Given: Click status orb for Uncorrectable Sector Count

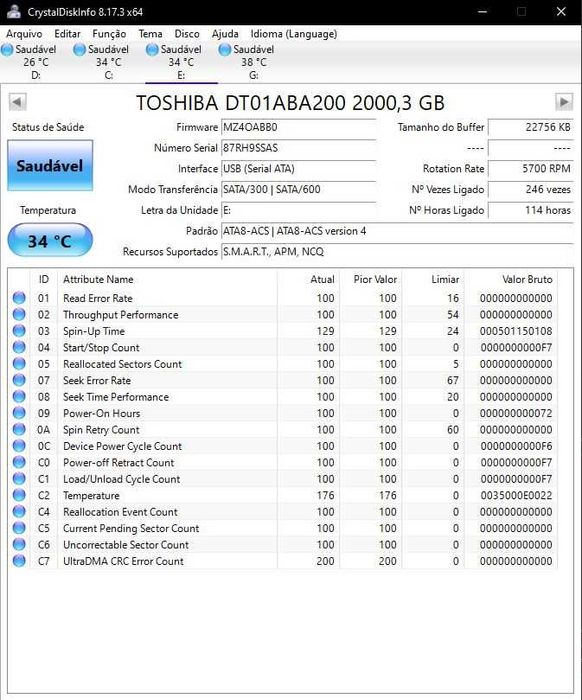Looking at the screenshot, I should tap(19, 544).
